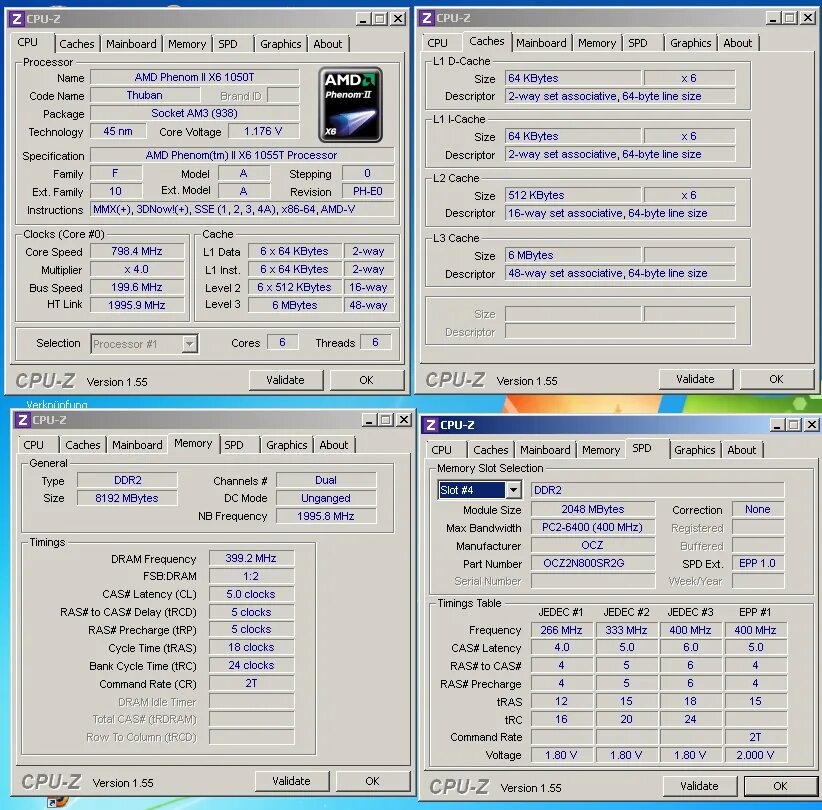Click OK in the SPD window
This screenshot has width=822, height=810.
pyautogui.click(x=781, y=786)
